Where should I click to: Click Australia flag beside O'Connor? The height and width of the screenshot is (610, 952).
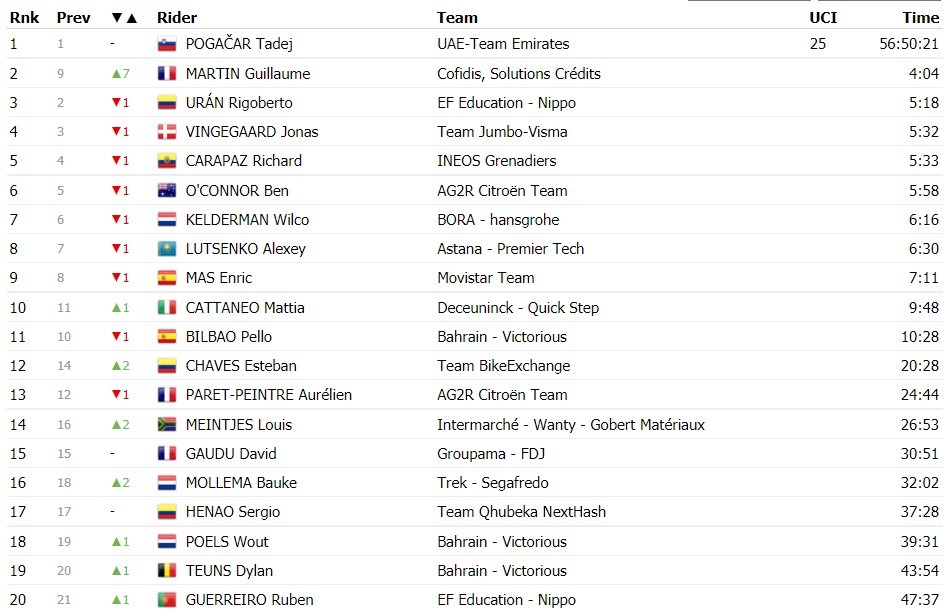[167, 191]
